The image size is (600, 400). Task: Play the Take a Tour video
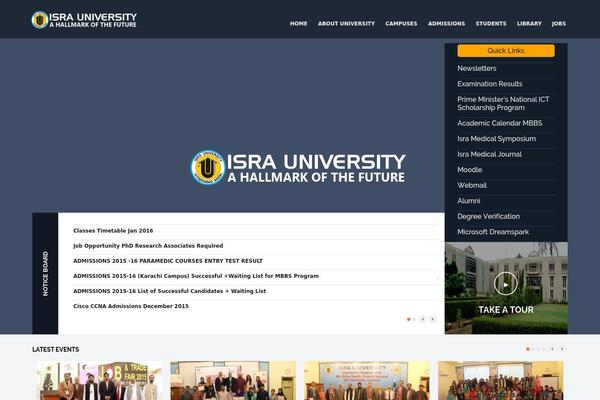point(505,284)
